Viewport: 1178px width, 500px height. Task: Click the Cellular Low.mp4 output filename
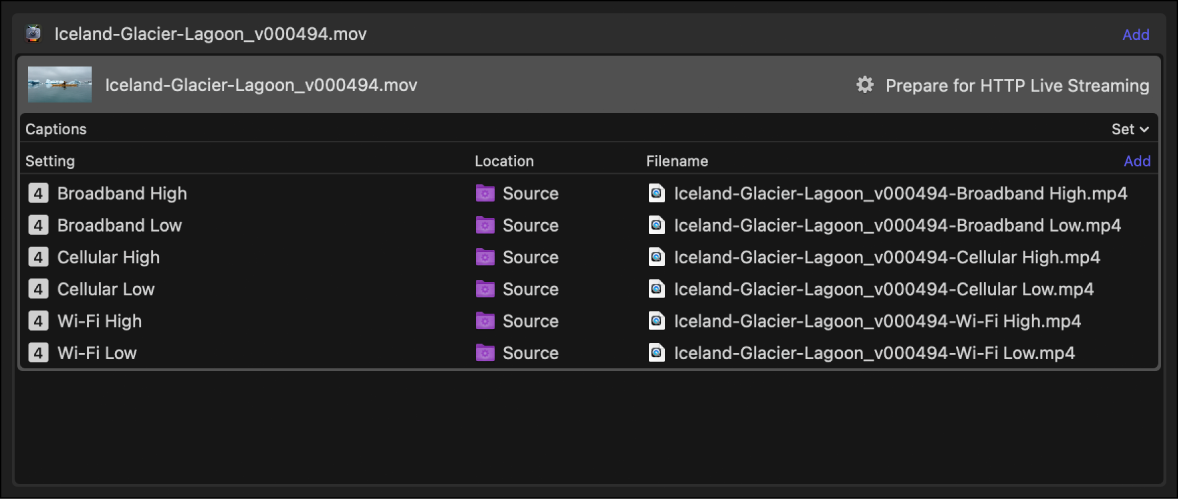coord(883,289)
